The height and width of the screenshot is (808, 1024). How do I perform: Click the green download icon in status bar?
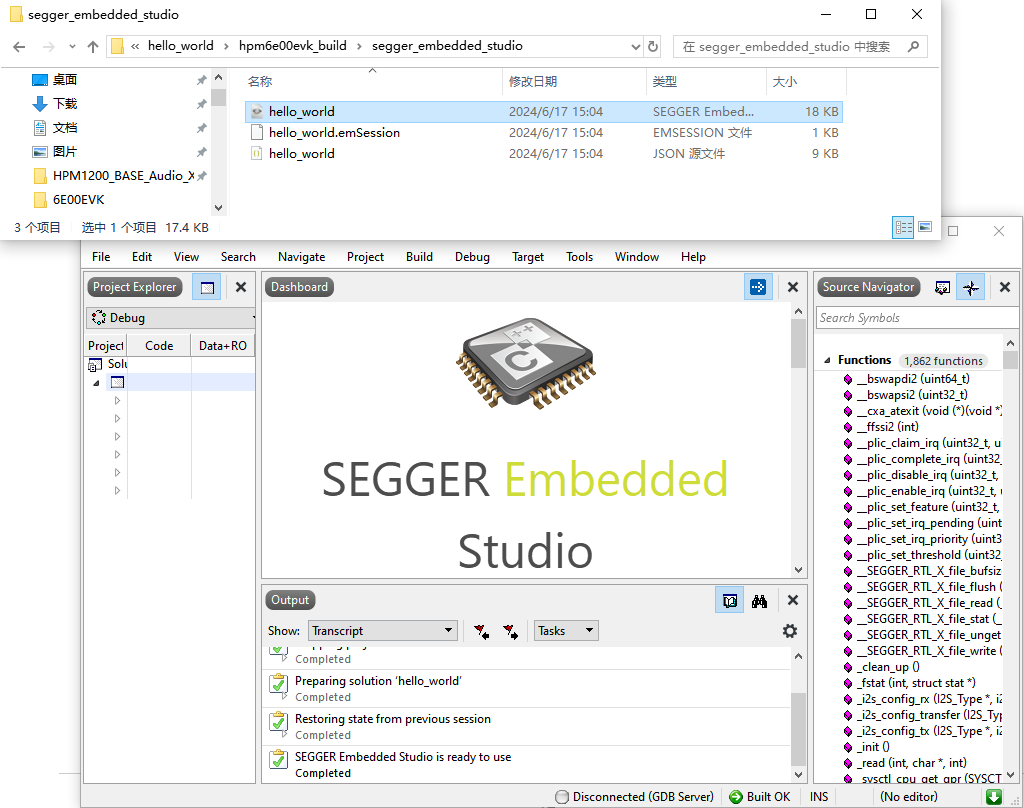tap(993, 797)
